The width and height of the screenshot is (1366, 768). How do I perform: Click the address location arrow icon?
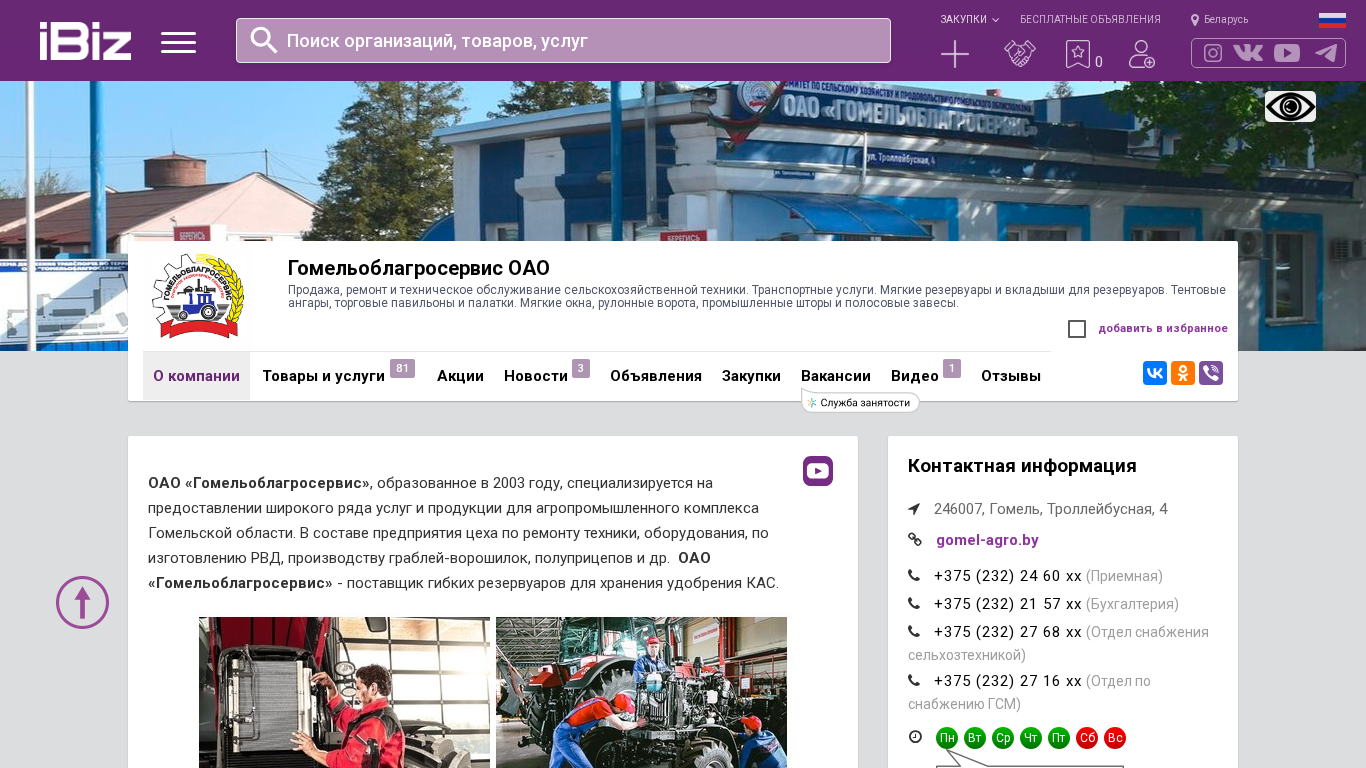click(914, 509)
